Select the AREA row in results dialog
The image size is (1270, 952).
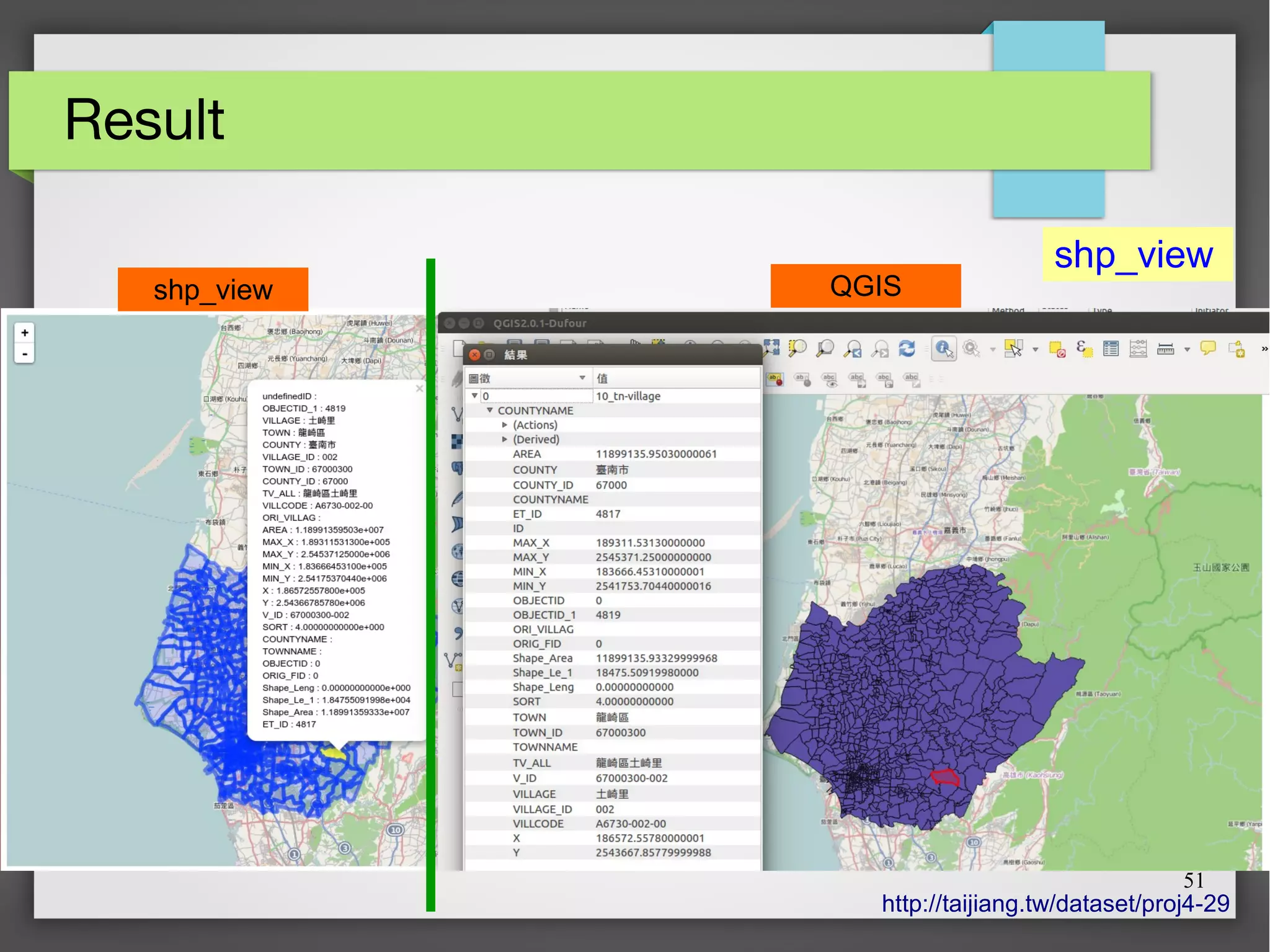(x=613, y=454)
